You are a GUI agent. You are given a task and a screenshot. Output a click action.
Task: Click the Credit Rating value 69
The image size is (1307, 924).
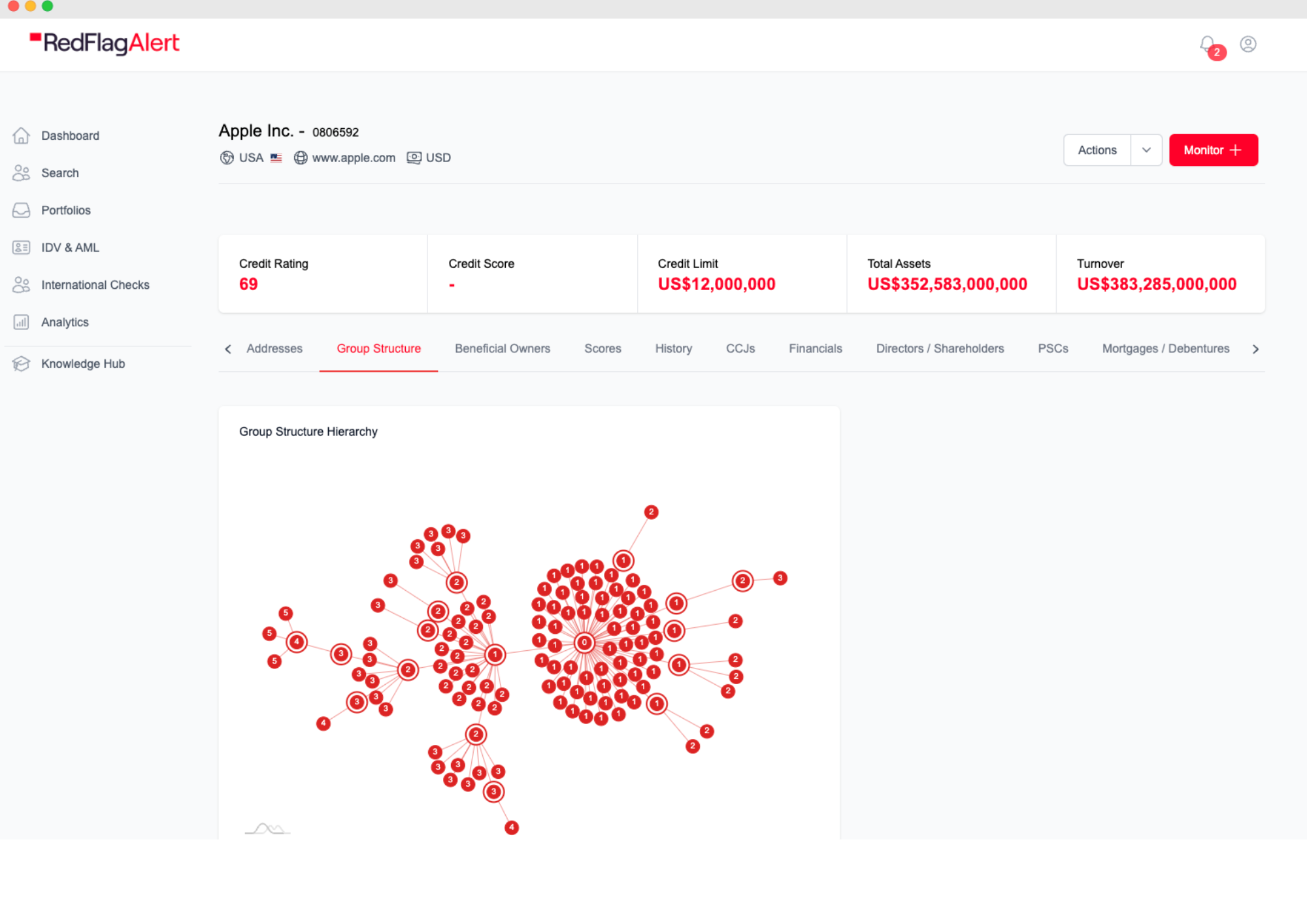click(x=248, y=284)
